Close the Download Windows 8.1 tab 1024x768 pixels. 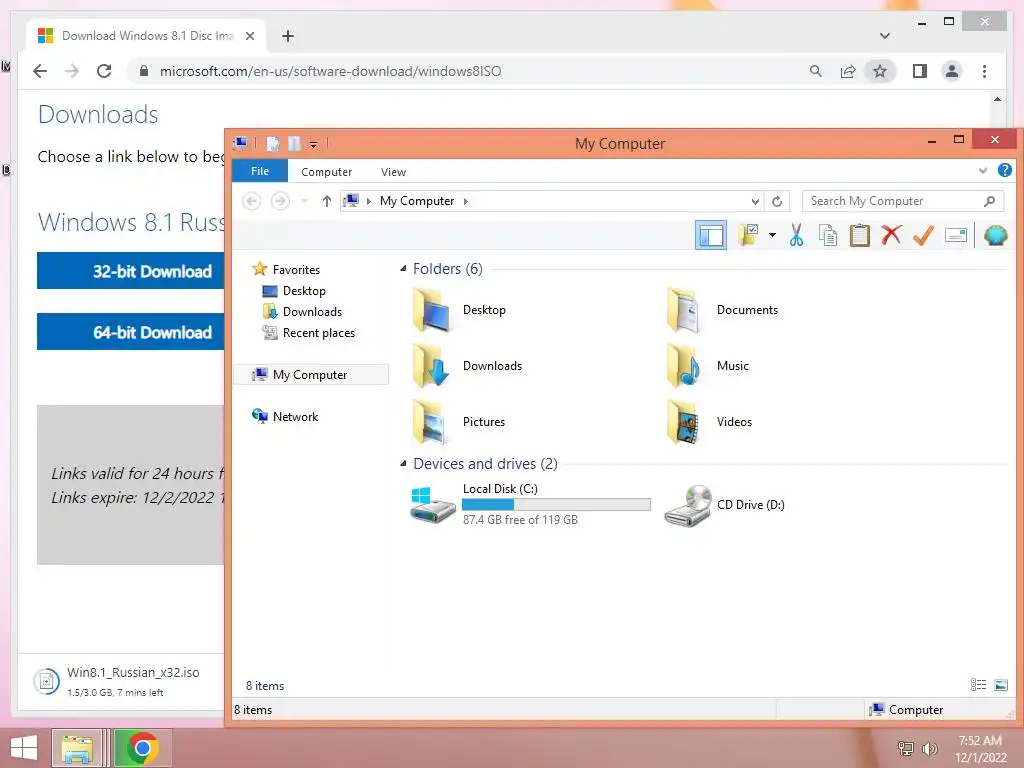pyautogui.click(x=249, y=36)
